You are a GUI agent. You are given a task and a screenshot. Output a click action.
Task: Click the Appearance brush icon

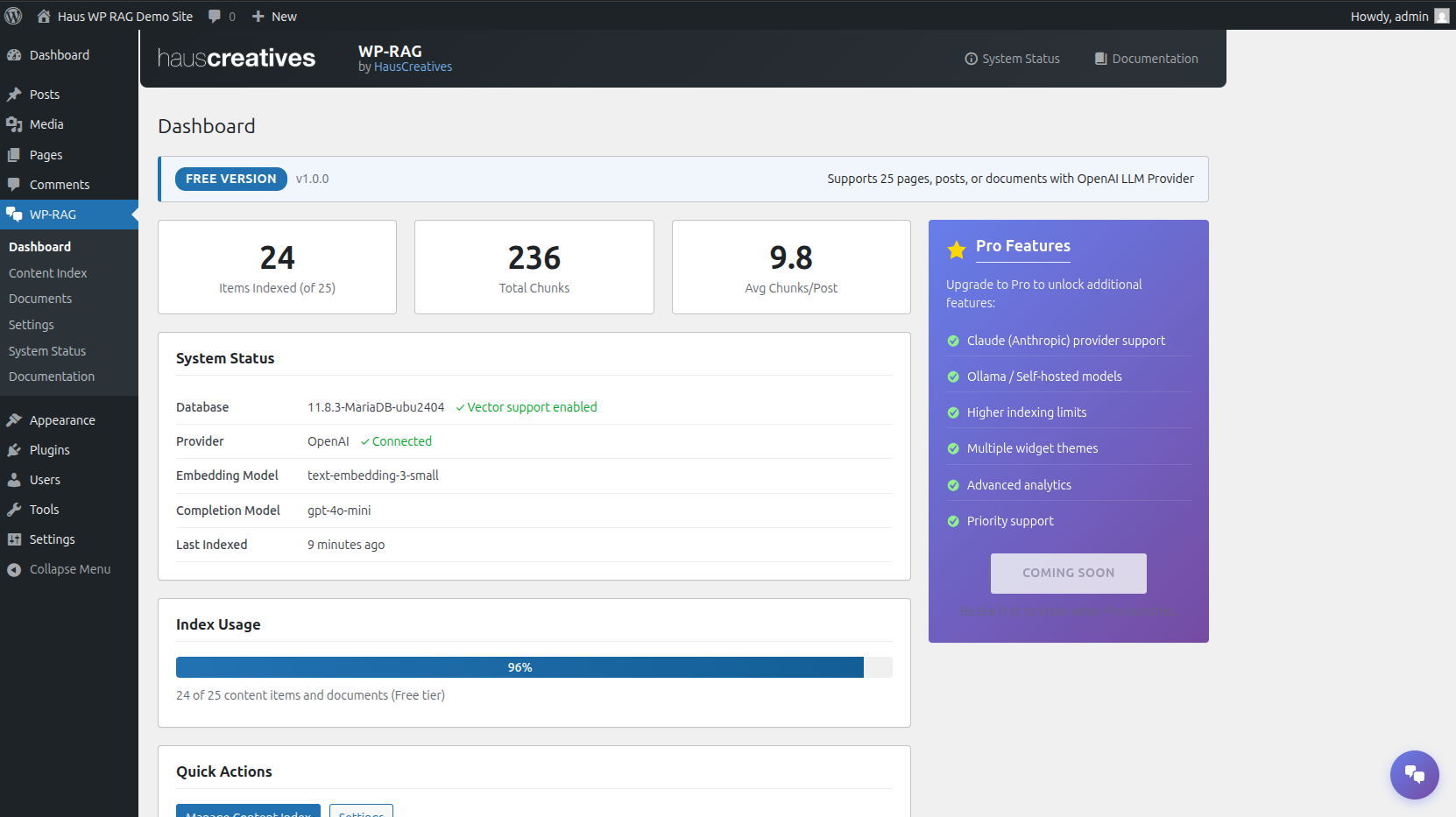pyautogui.click(x=14, y=420)
